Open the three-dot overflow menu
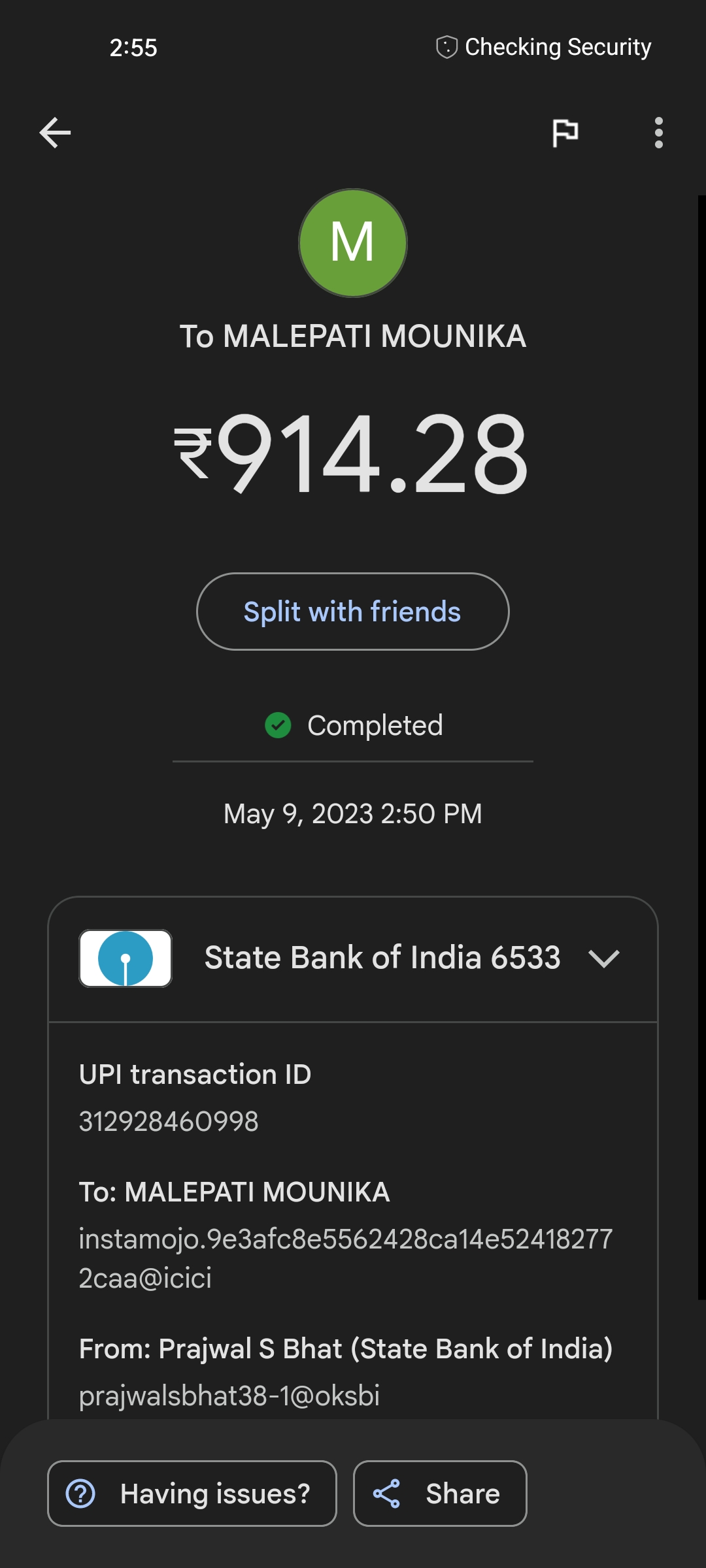This screenshot has height=1568, width=706. [x=658, y=133]
